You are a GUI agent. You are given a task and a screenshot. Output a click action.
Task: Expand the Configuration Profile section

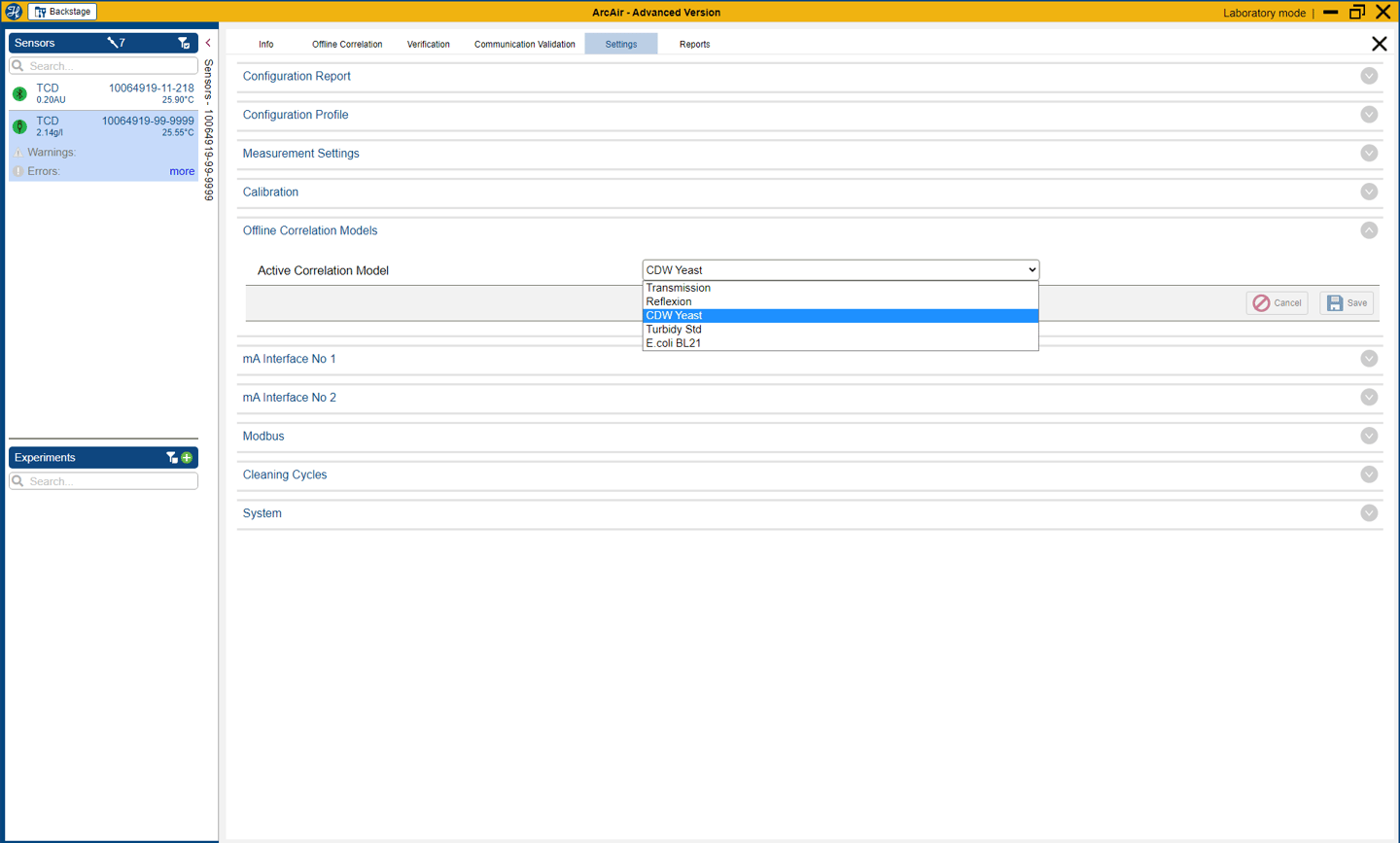[1369, 115]
